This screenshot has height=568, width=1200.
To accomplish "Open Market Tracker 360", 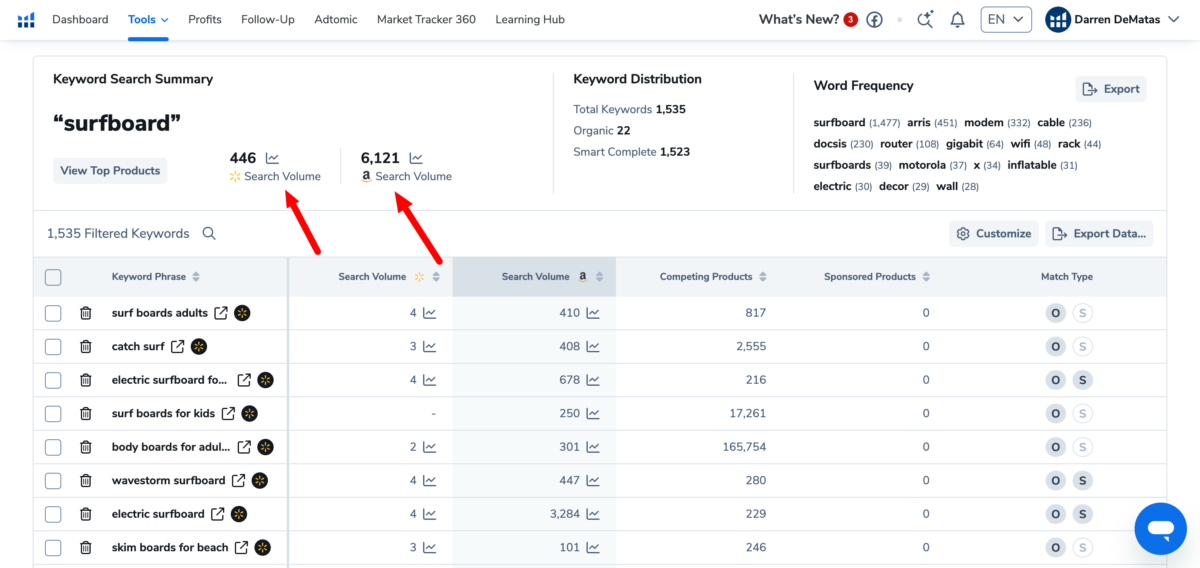I will pos(426,20).
